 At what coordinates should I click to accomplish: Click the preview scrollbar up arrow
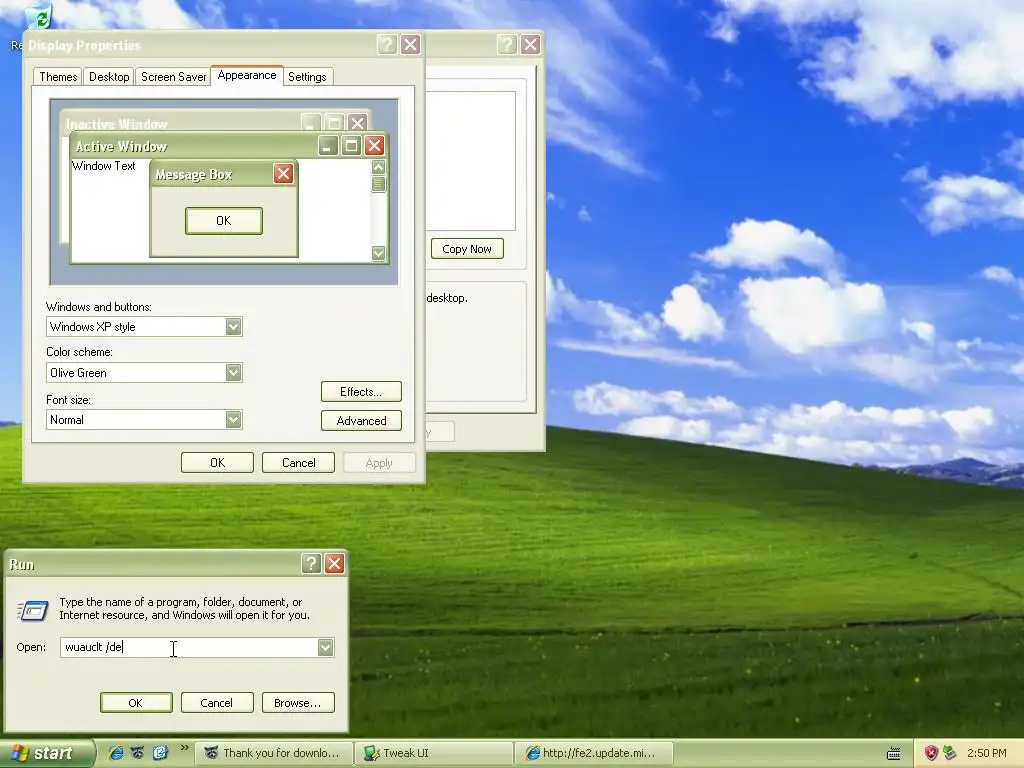tap(378, 167)
